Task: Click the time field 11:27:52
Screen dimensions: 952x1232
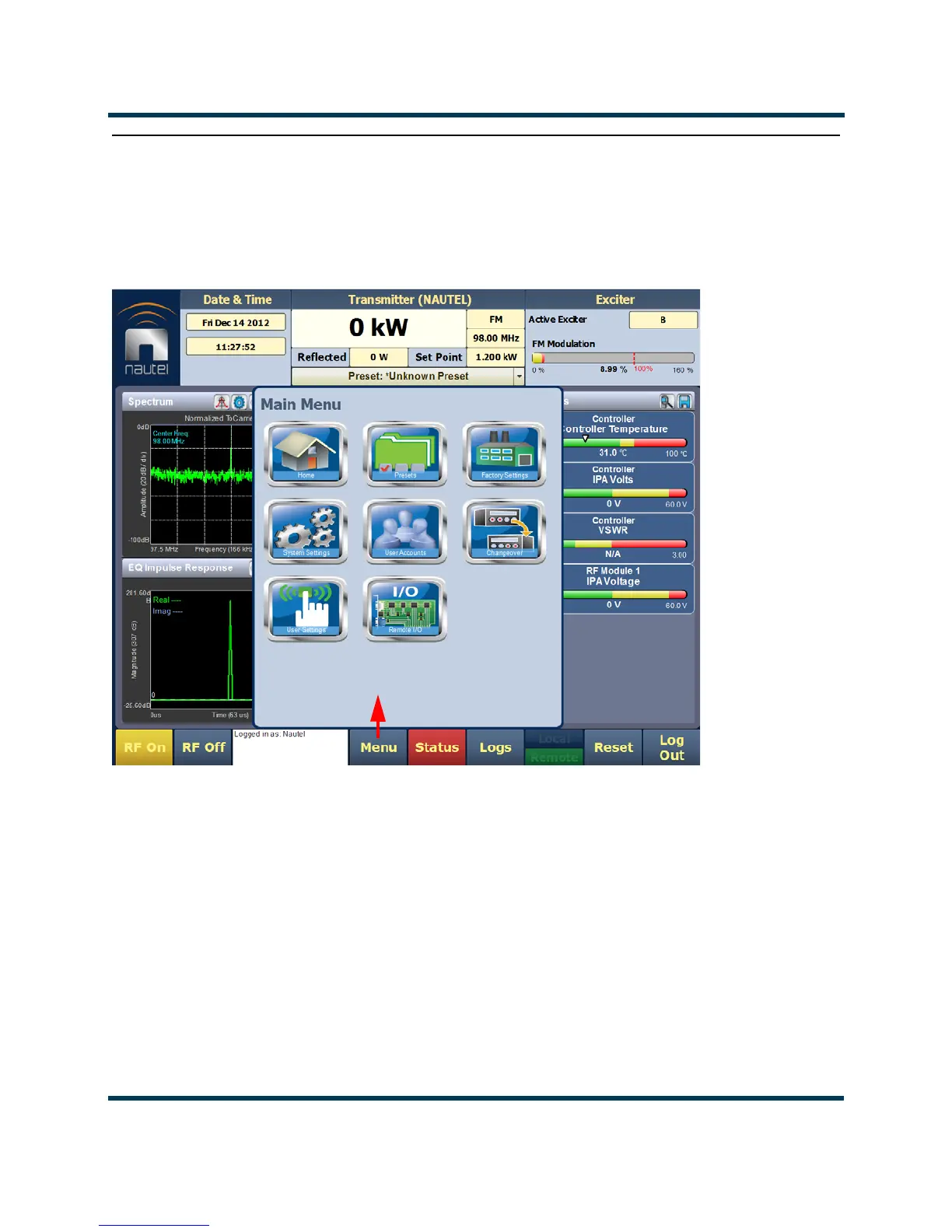Action: coord(236,347)
